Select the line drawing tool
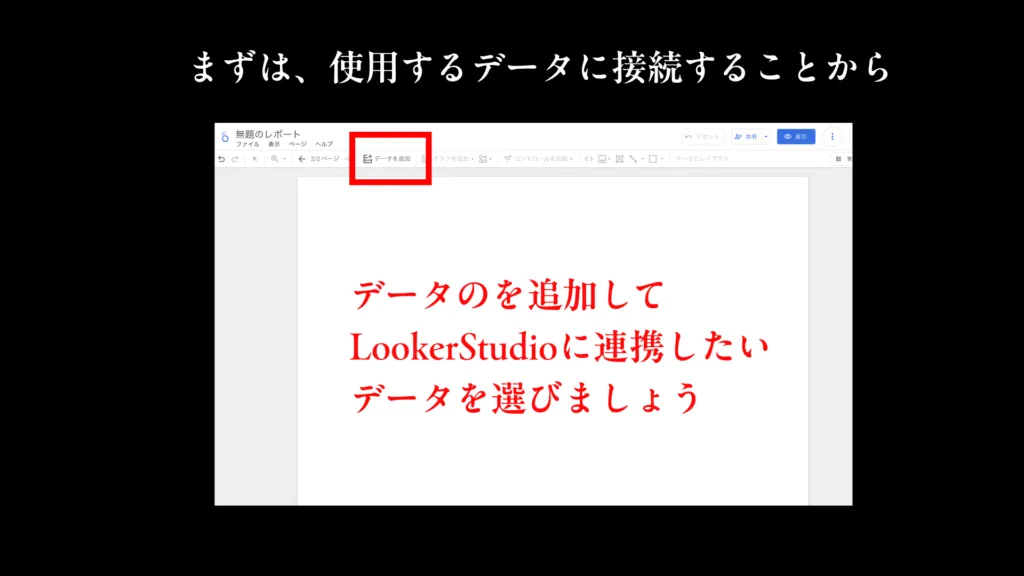 [x=633, y=159]
